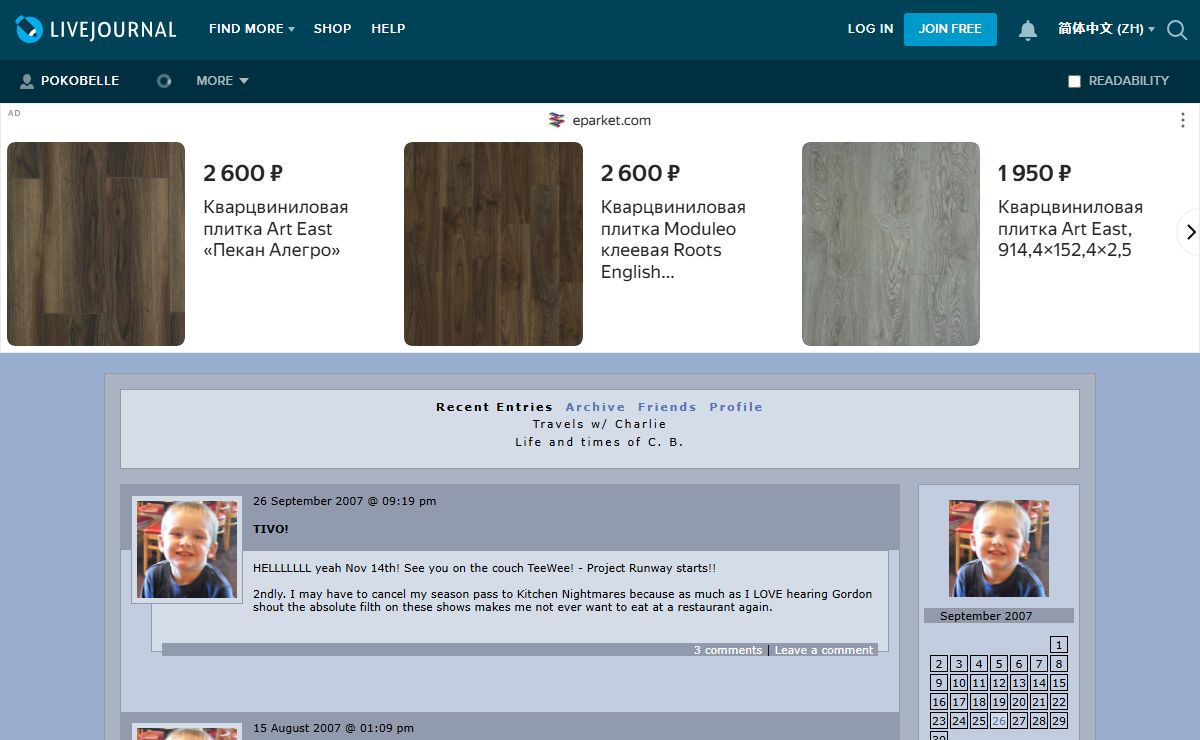Click the LOG IN link

(x=870, y=29)
